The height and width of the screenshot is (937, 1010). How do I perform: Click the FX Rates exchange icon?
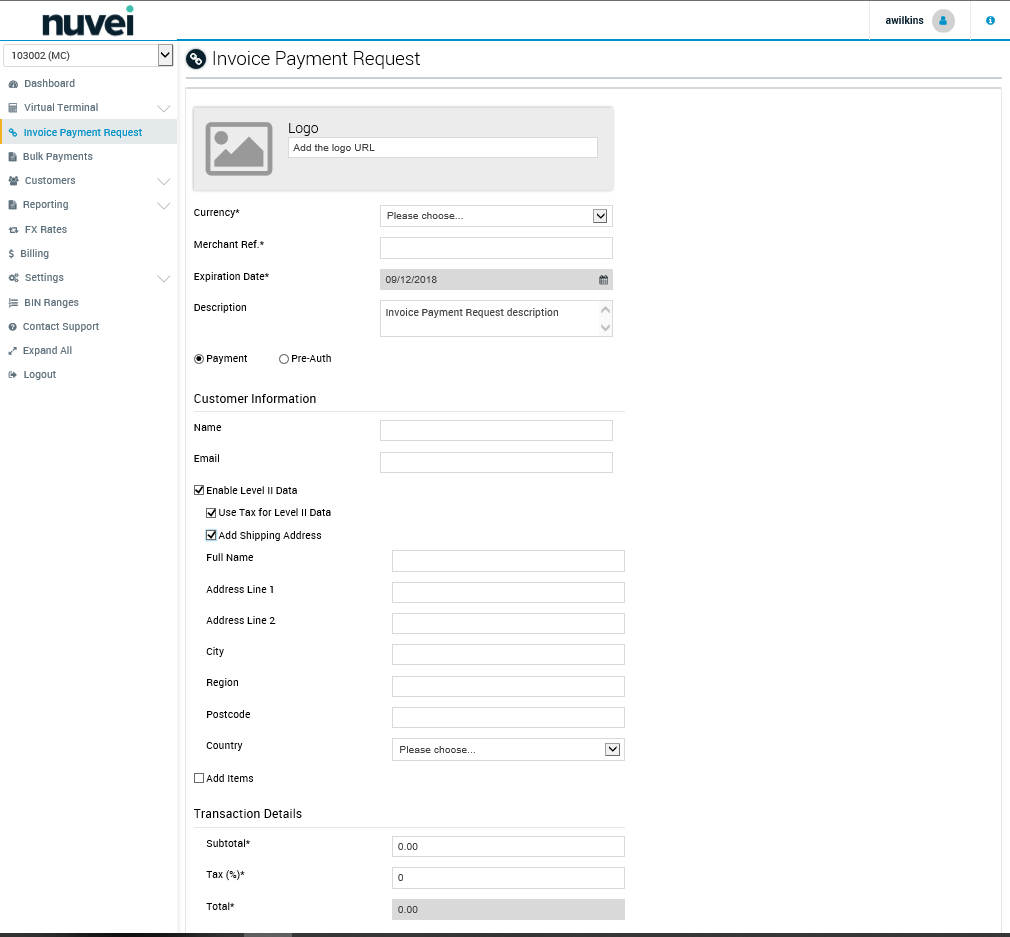13,229
